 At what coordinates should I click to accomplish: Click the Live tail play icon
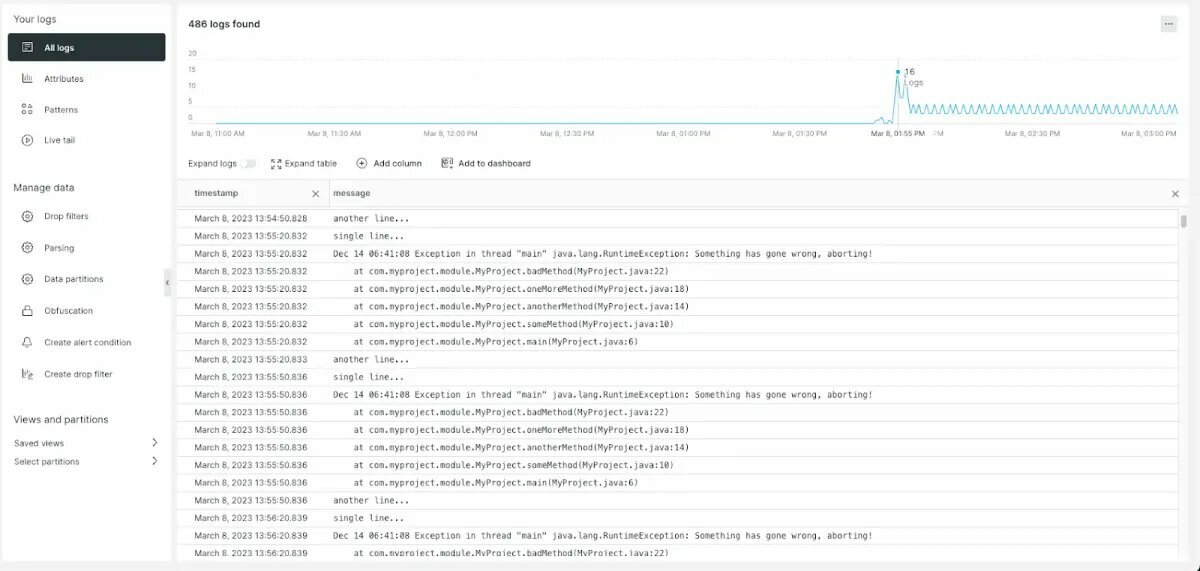click(x=27, y=140)
